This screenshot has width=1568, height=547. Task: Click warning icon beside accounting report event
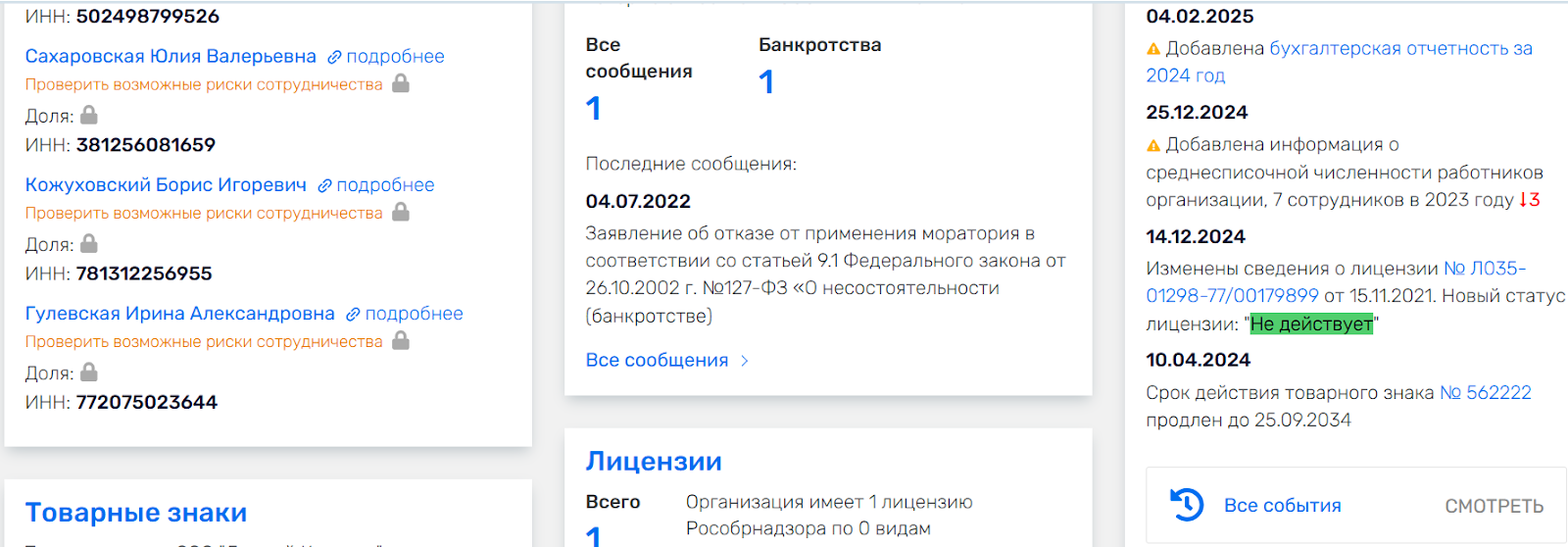[x=1153, y=49]
